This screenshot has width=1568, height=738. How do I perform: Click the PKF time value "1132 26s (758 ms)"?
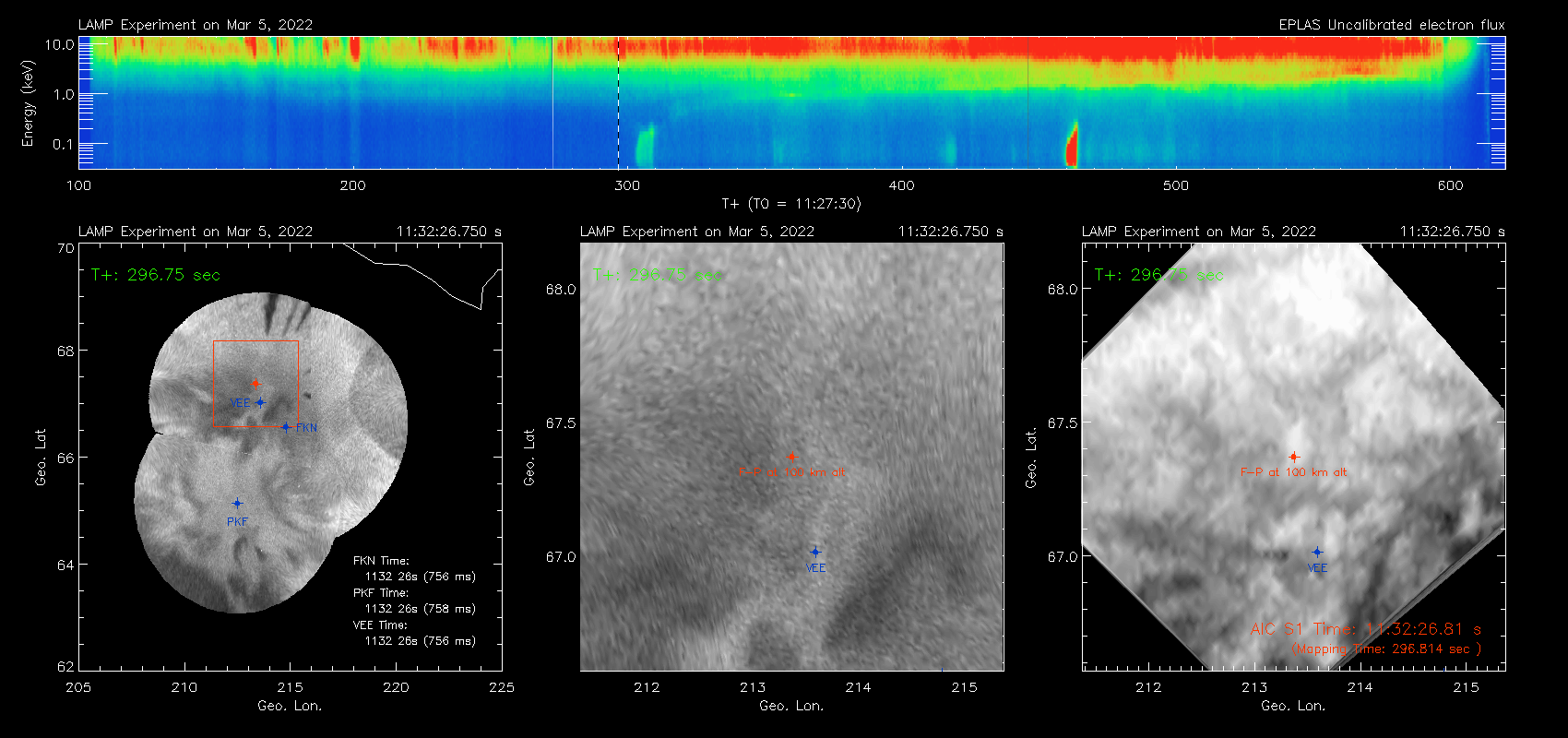[421, 609]
